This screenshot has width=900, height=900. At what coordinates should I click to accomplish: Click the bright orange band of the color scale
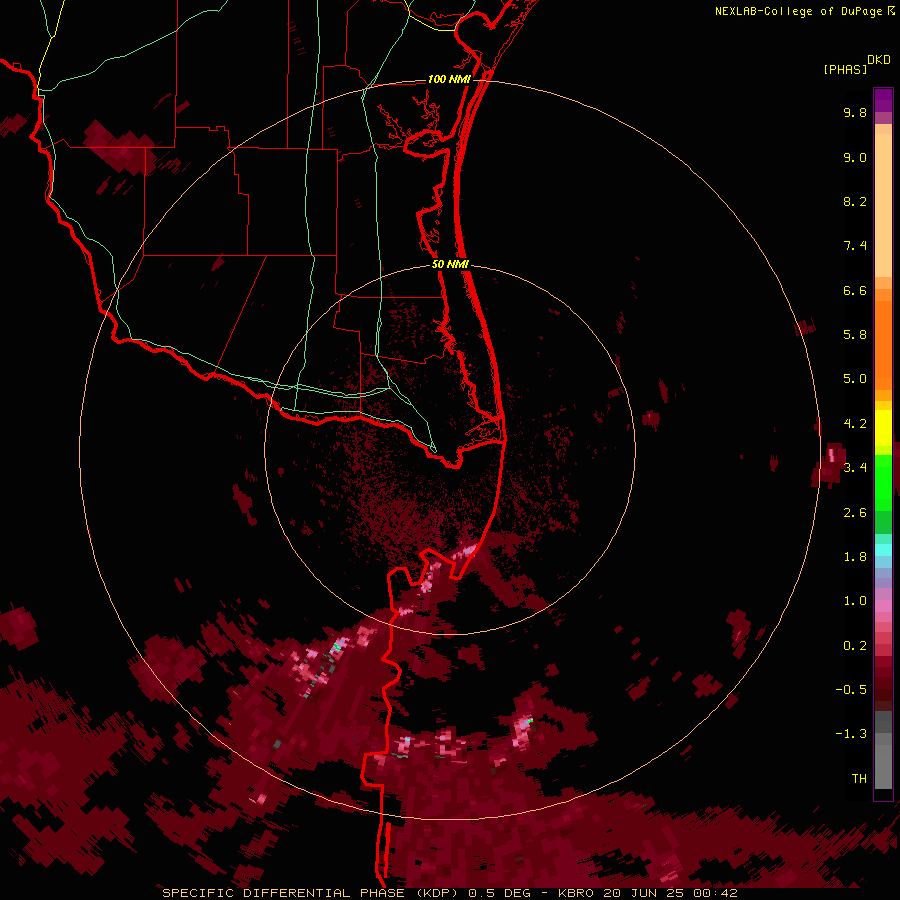[883, 346]
